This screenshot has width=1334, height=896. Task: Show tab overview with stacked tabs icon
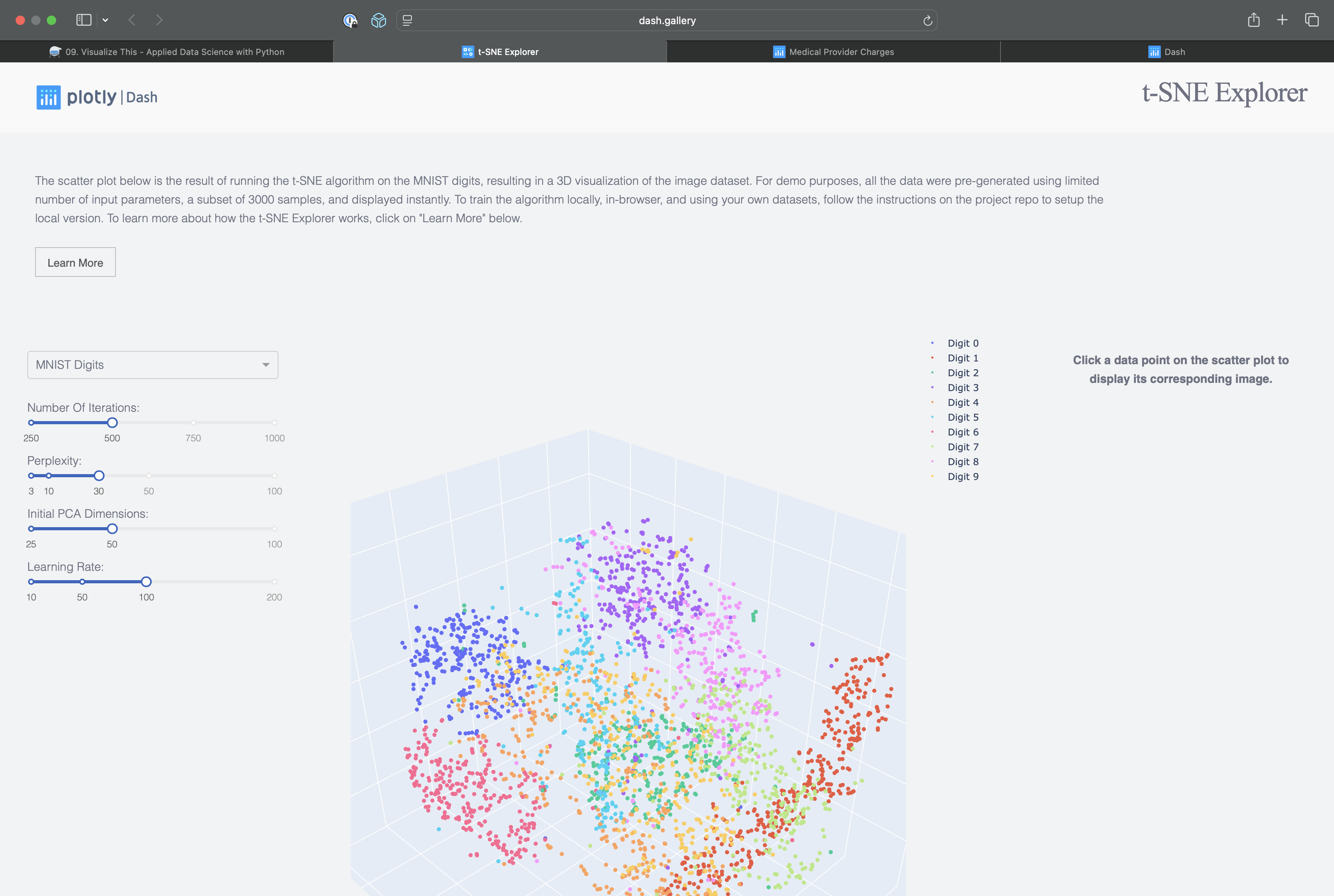click(x=1312, y=20)
